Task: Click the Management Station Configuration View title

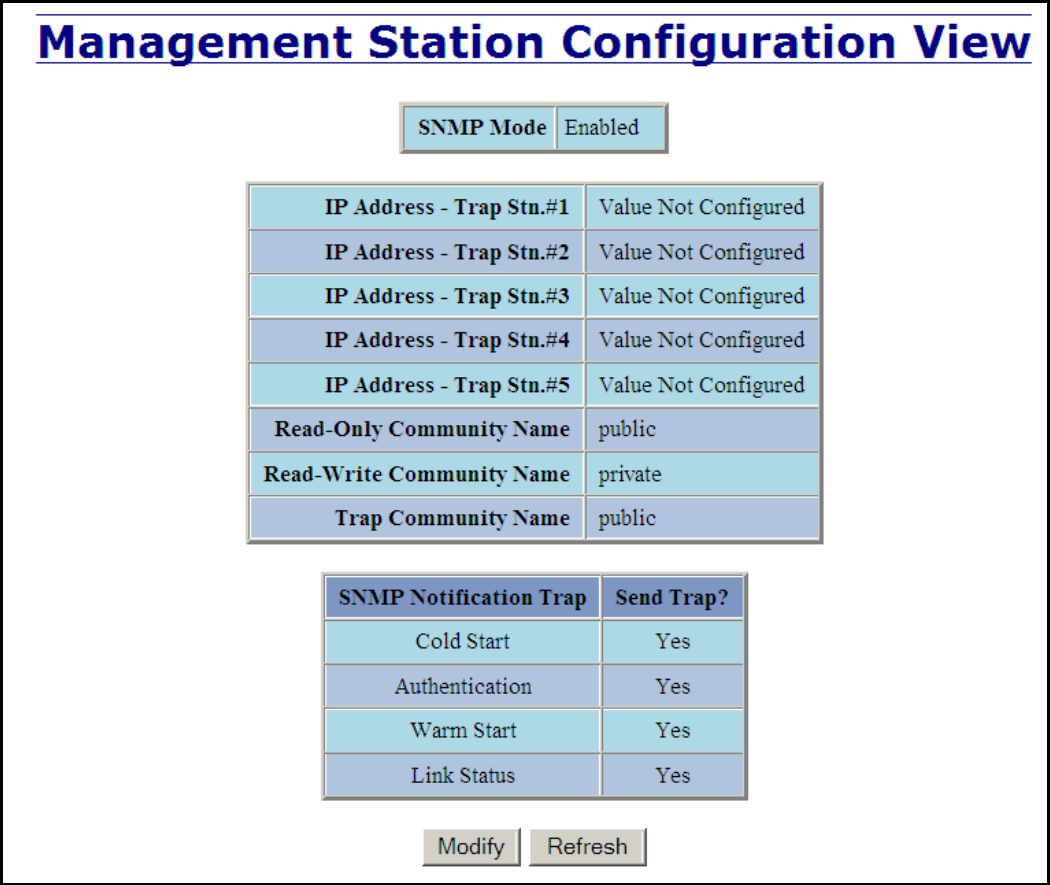Action: click(x=534, y=42)
